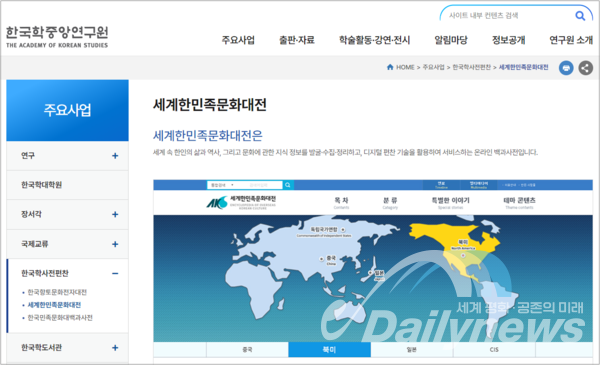
Task: Click 한국학사전편찬 in the breadcrumb
Action: point(471,67)
